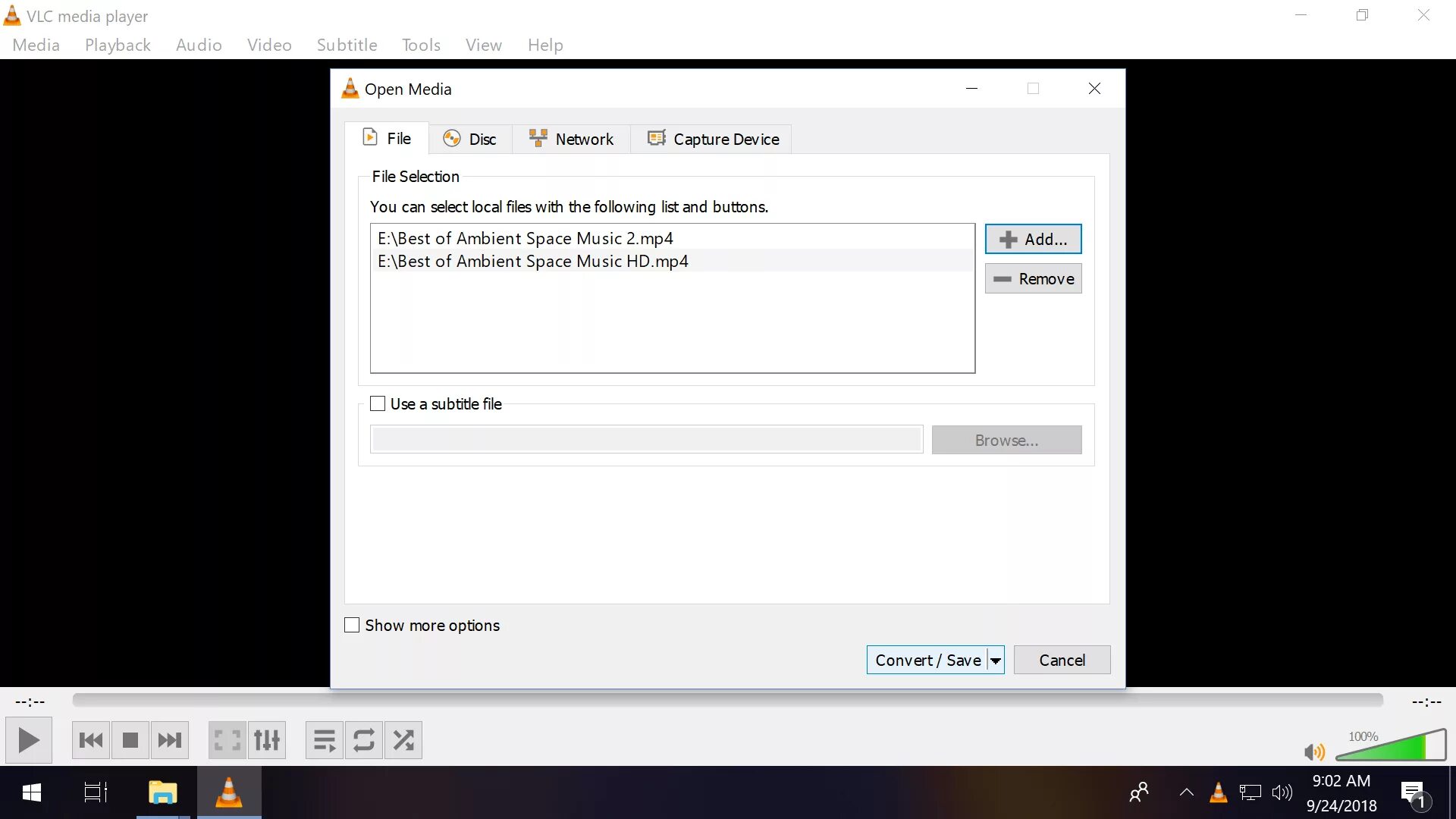
Task: Click the Remove file button
Action: pos(1033,279)
